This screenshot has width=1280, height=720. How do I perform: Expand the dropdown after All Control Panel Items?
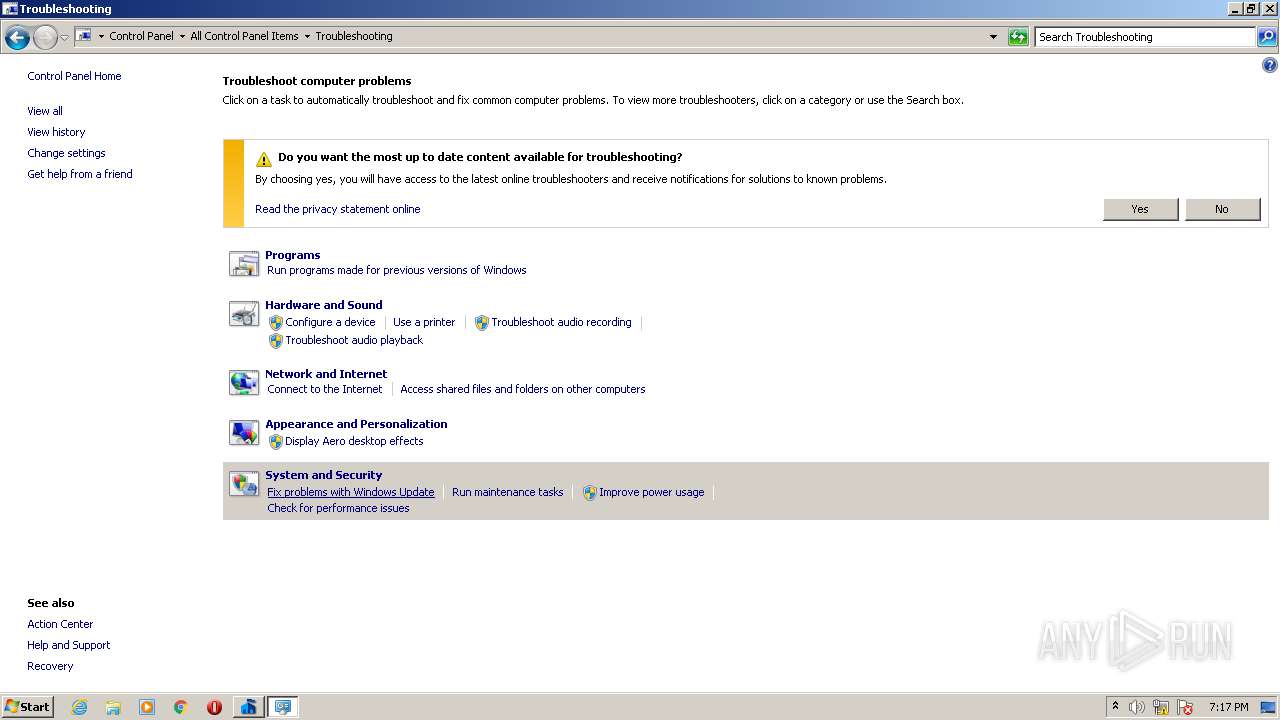click(307, 36)
